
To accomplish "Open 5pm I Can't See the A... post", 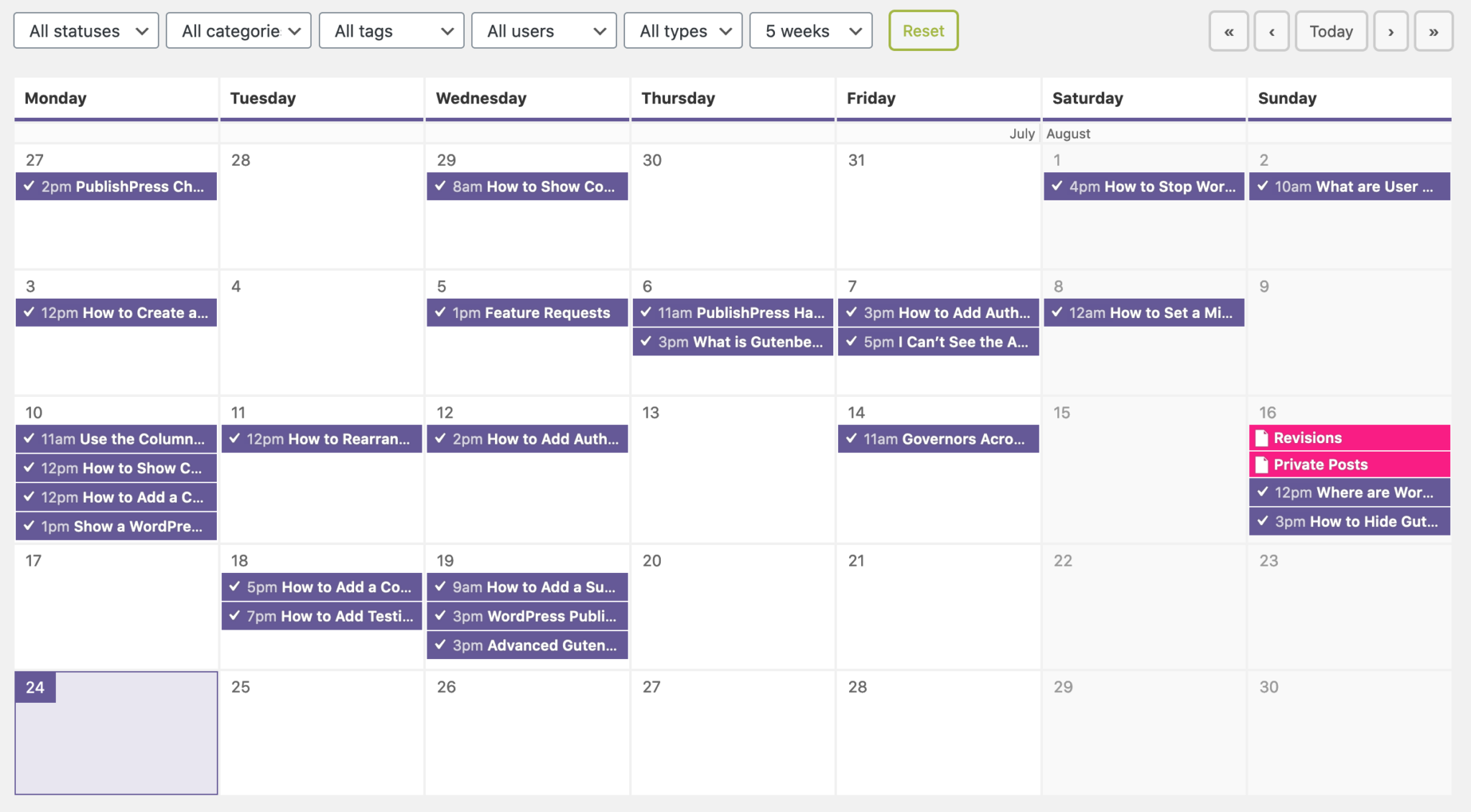I will pos(938,342).
